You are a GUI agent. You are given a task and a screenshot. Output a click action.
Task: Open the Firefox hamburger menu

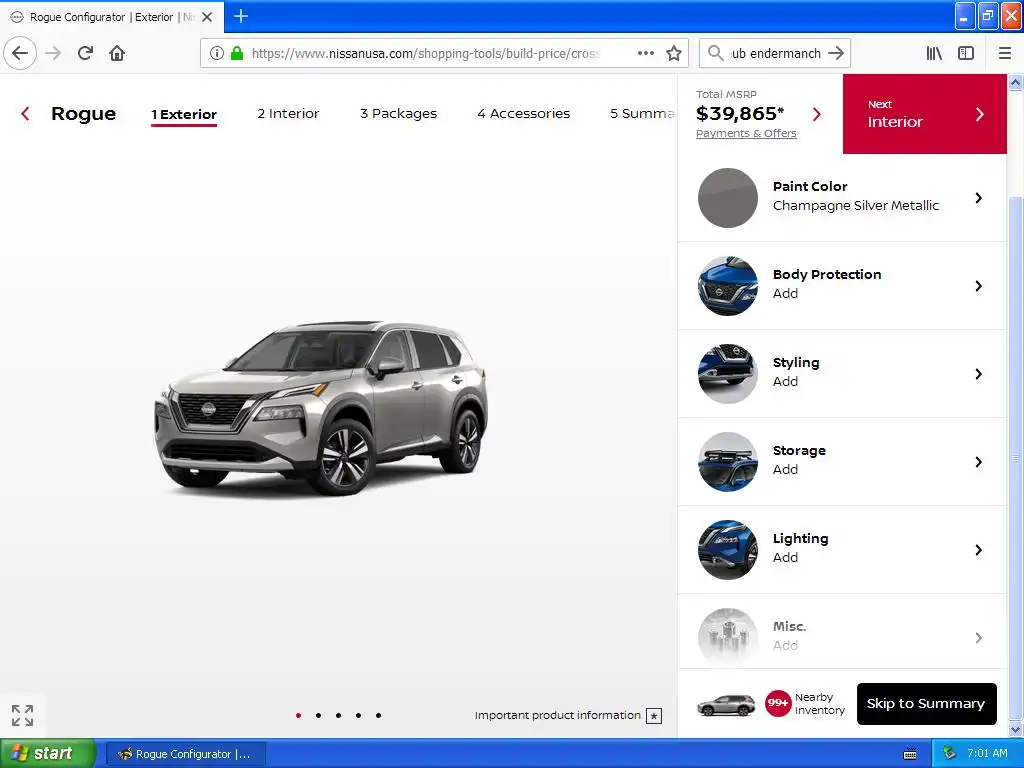tap(1004, 53)
